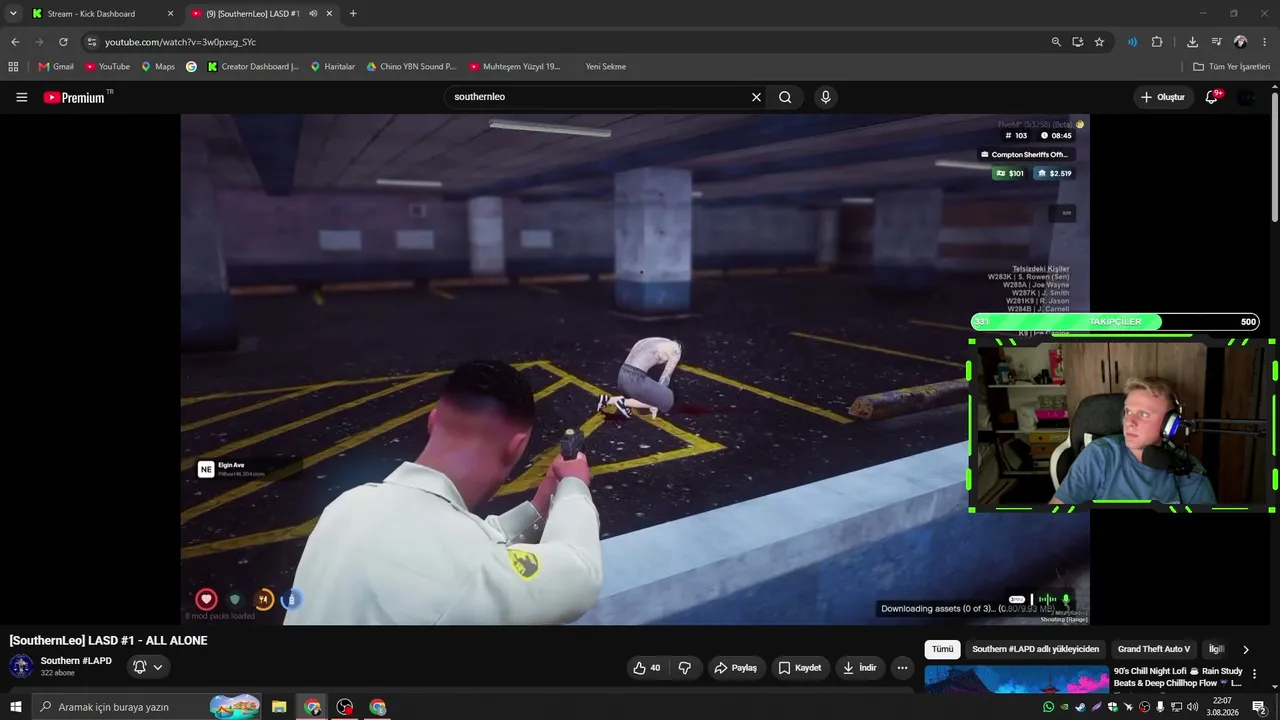
Task: Open Chrome tab search dropdown
Action: [x=13, y=14]
